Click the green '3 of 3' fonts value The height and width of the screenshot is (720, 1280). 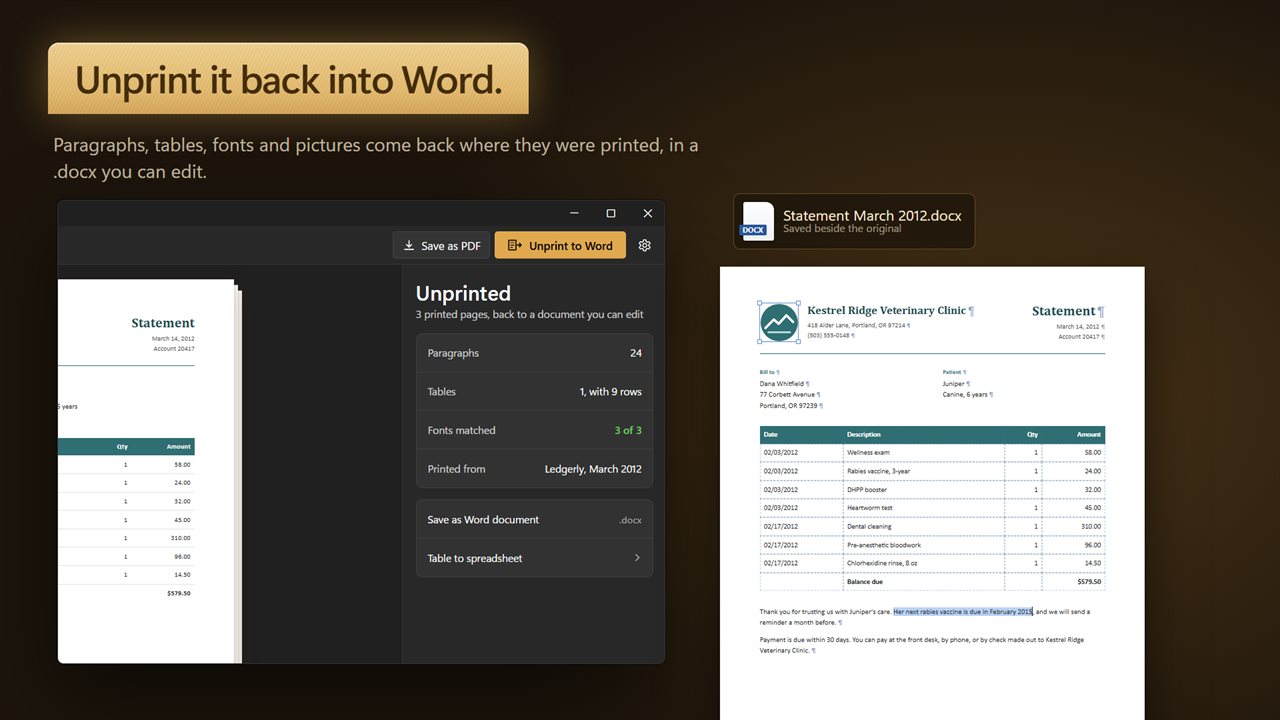[628, 430]
